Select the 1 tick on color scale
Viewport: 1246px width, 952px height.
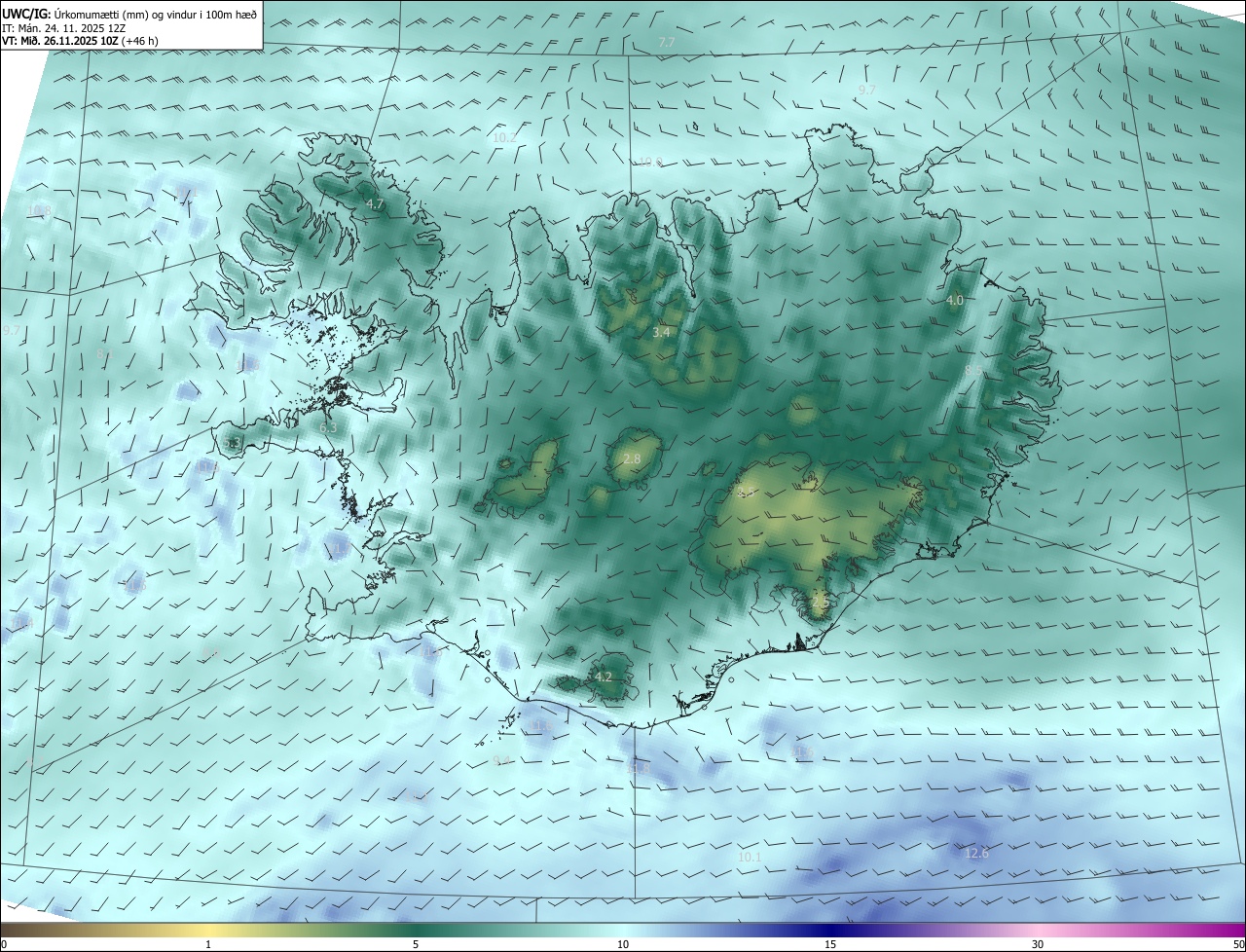click(208, 944)
